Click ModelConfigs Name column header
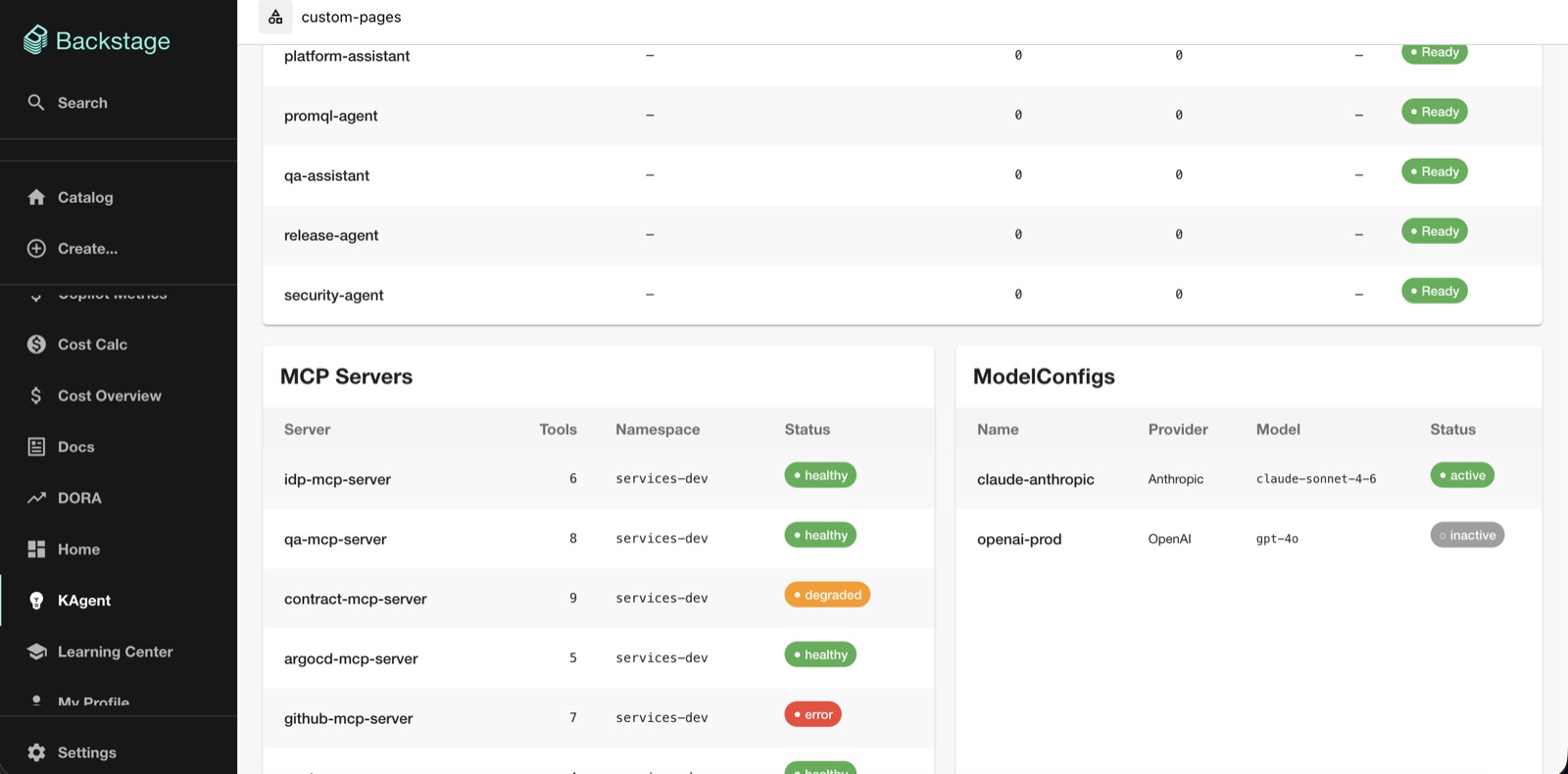1568x774 pixels. click(x=998, y=429)
